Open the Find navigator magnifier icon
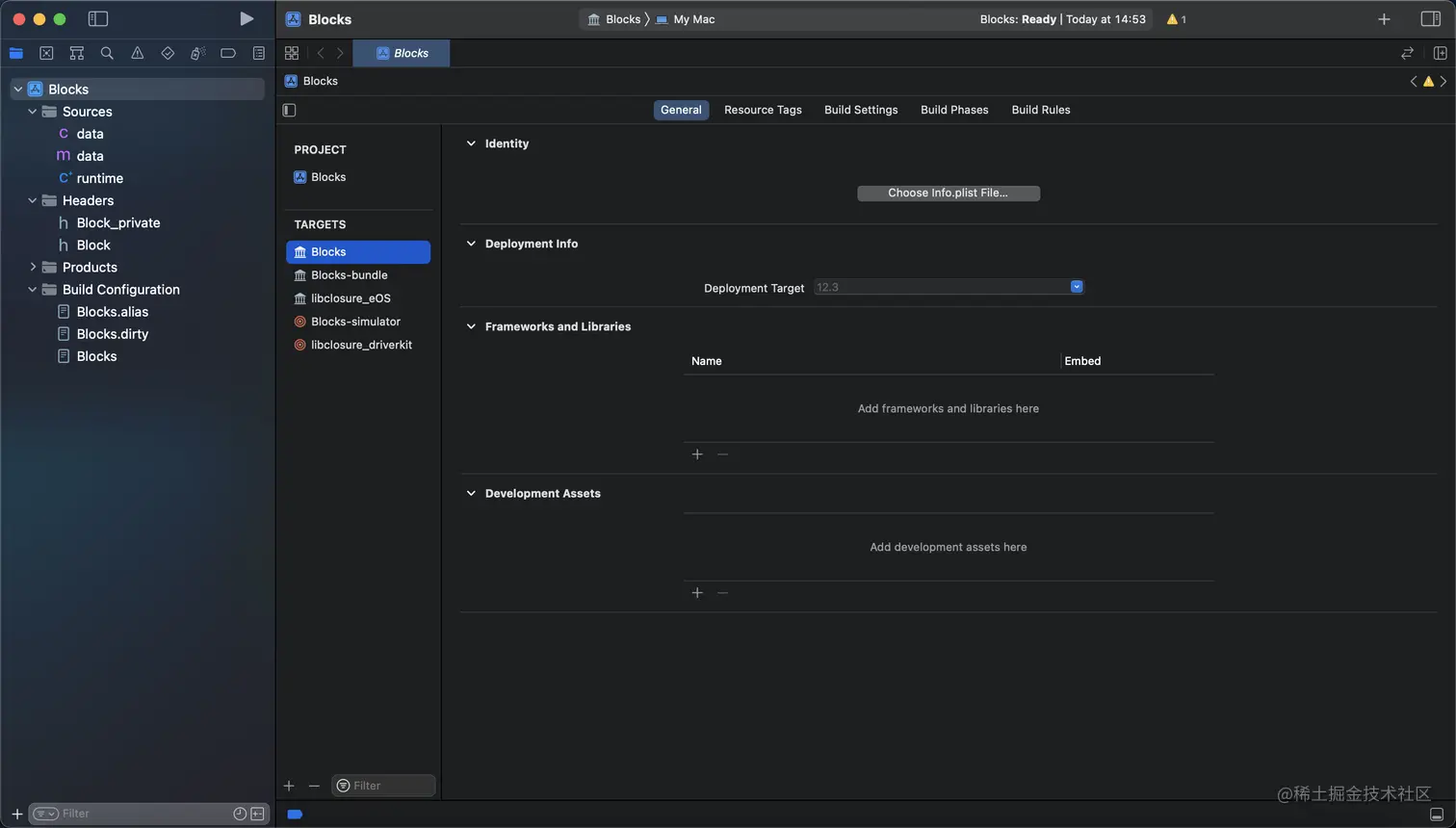 (107, 54)
